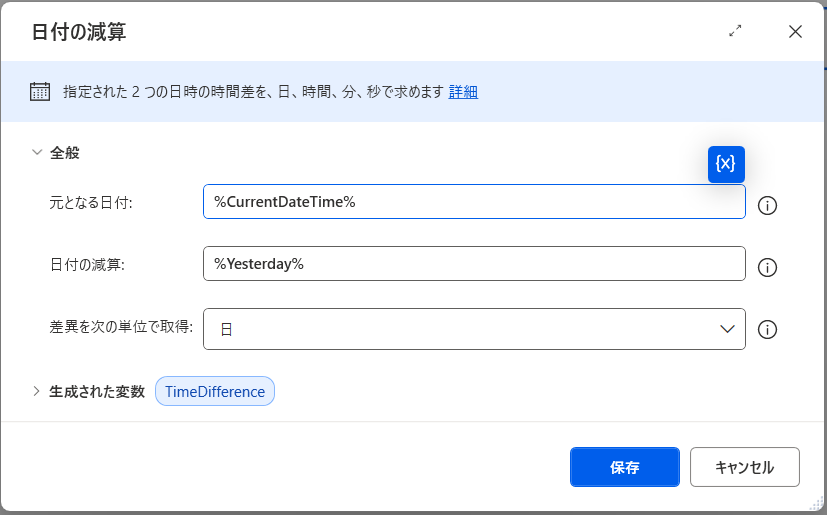The image size is (827, 515).
Task: Collapse the 全般 section chevron
Action: (38, 153)
